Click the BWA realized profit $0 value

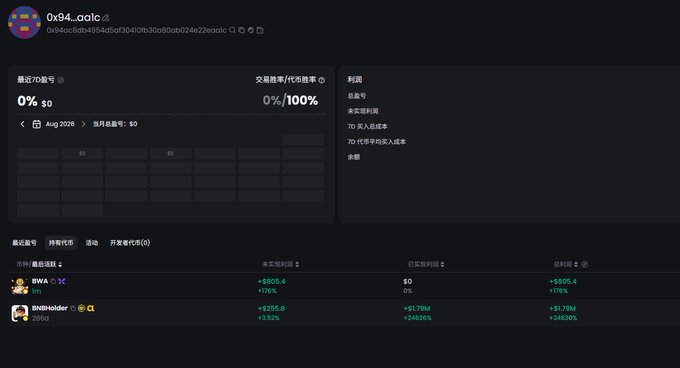point(407,281)
